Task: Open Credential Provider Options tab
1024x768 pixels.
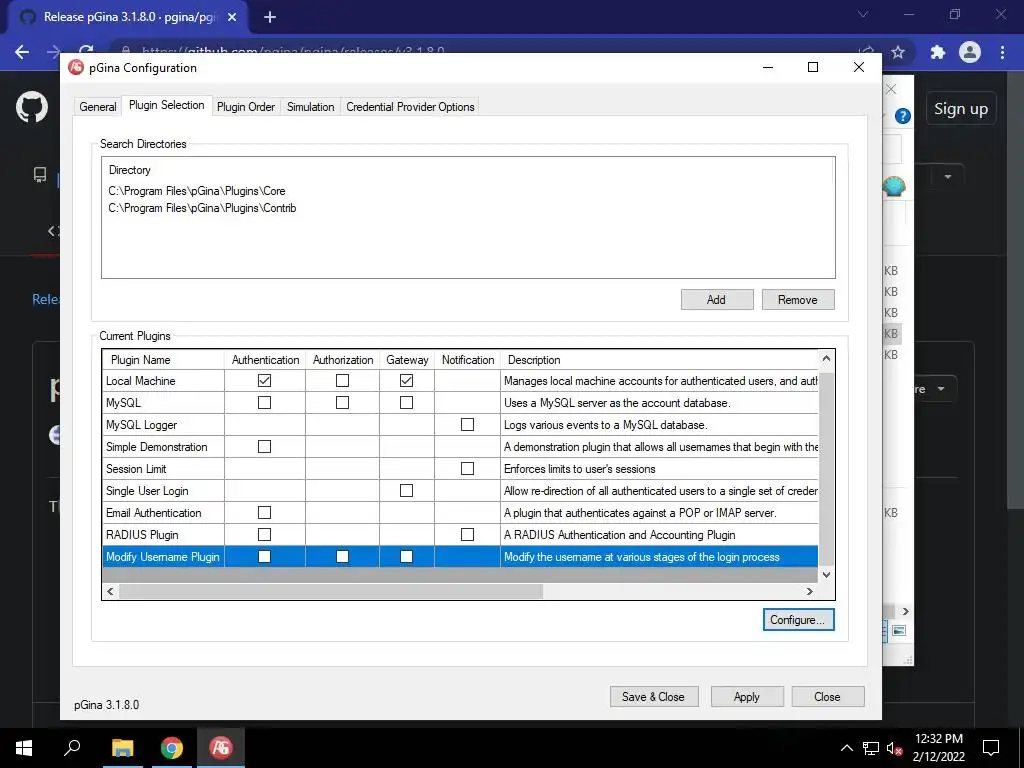Action: (410, 106)
